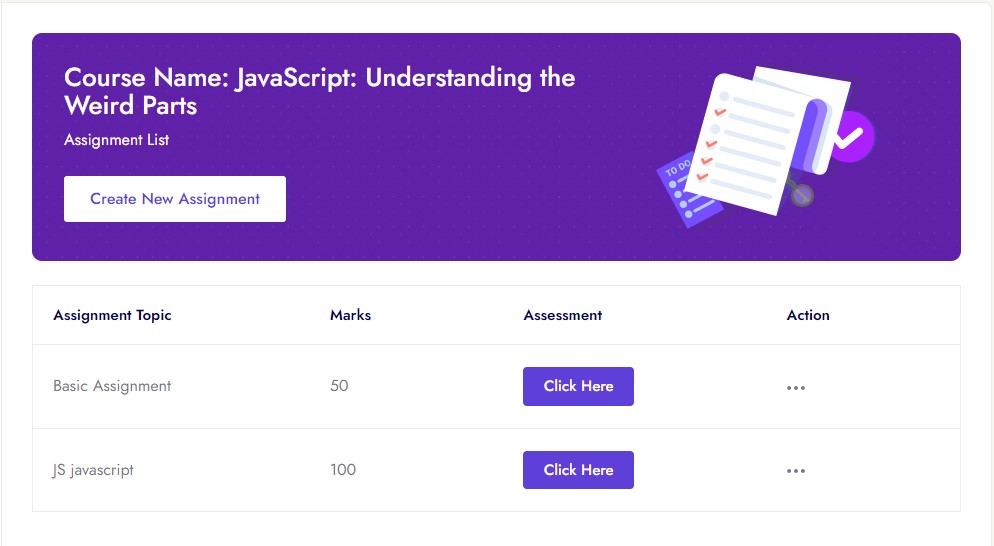The image size is (994, 546).
Task: Click the Action column header
Action: point(808,315)
